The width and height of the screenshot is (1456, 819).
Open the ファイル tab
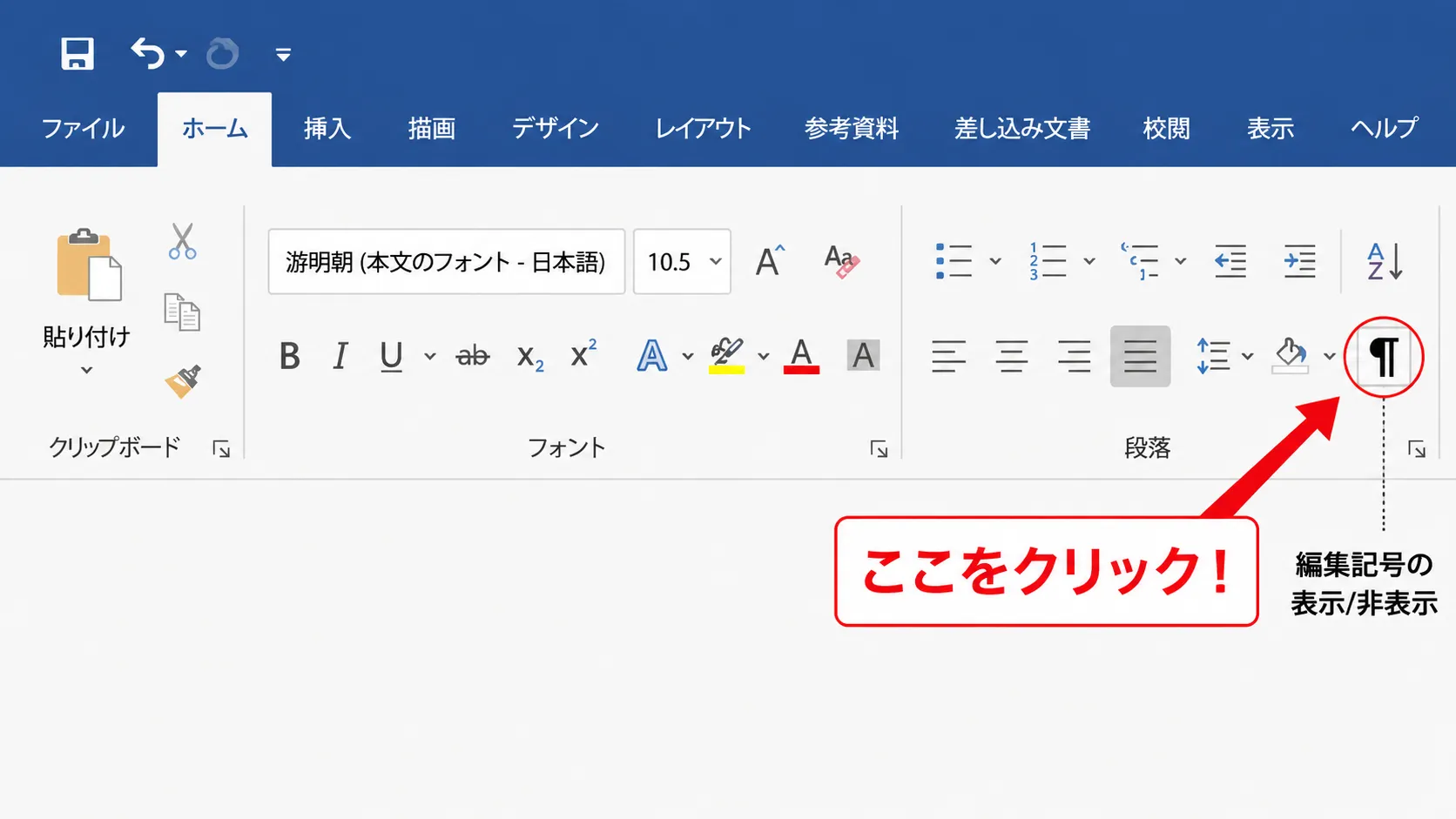[83, 129]
